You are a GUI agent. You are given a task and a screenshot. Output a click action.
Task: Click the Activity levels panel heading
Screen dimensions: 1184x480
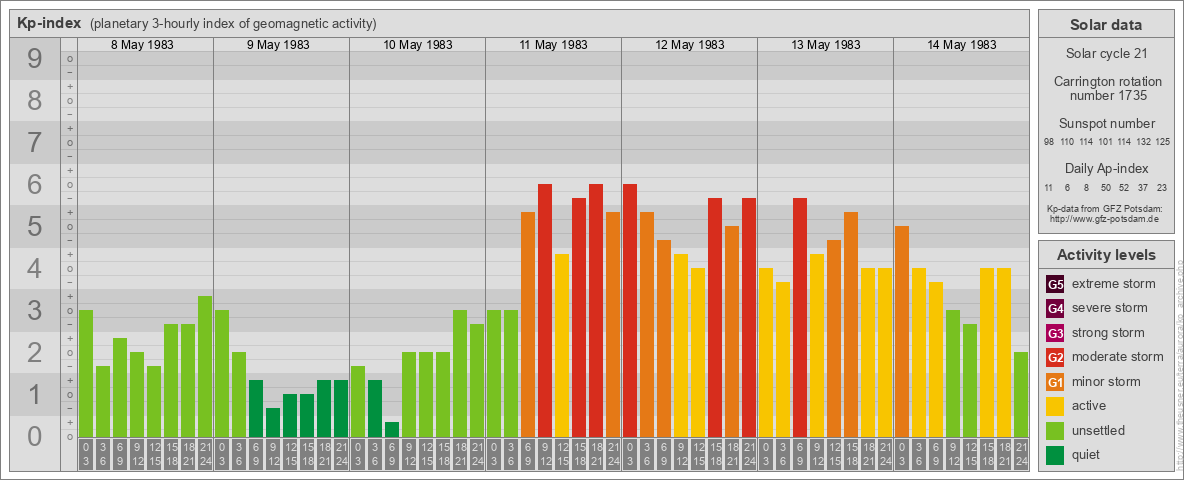(x=1105, y=255)
